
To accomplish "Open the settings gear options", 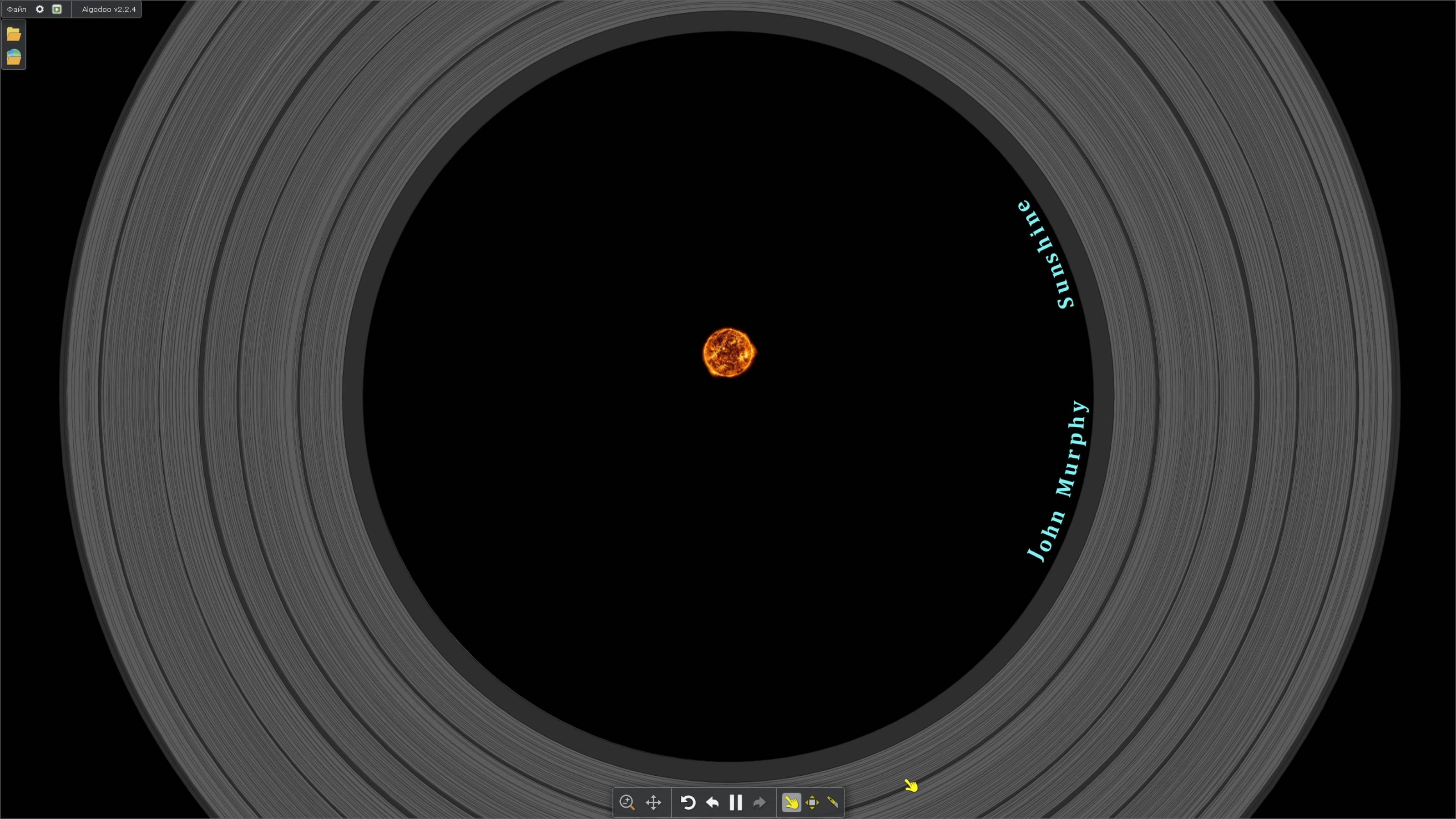I will click(40, 9).
